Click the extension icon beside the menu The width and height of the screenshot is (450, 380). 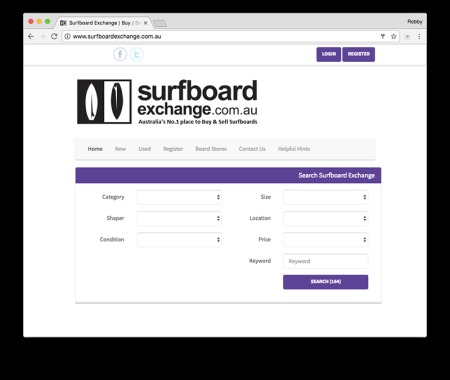[x=407, y=36]
